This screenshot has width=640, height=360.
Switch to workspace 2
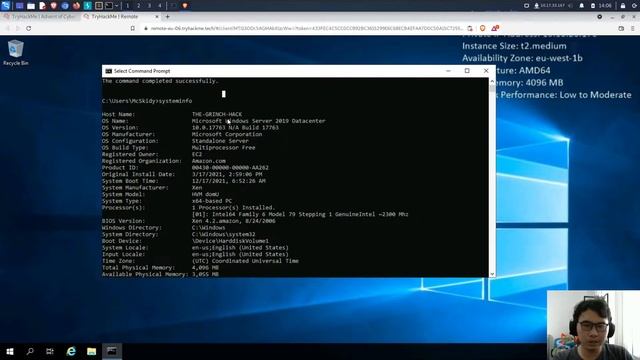coord(138,6)
